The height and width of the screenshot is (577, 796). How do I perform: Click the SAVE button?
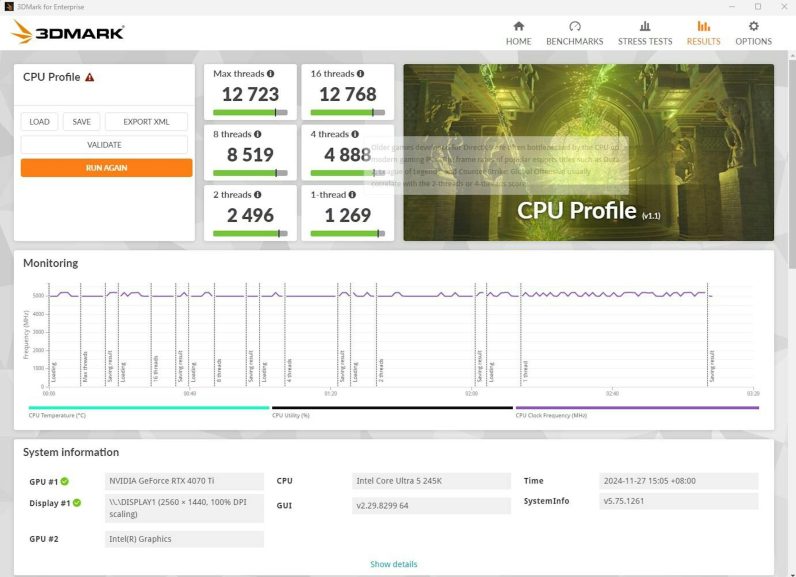(81, 122)
